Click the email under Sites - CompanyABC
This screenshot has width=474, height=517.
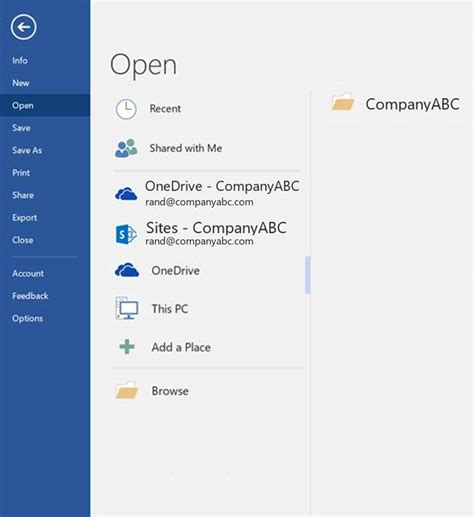[x=199, y=241]
